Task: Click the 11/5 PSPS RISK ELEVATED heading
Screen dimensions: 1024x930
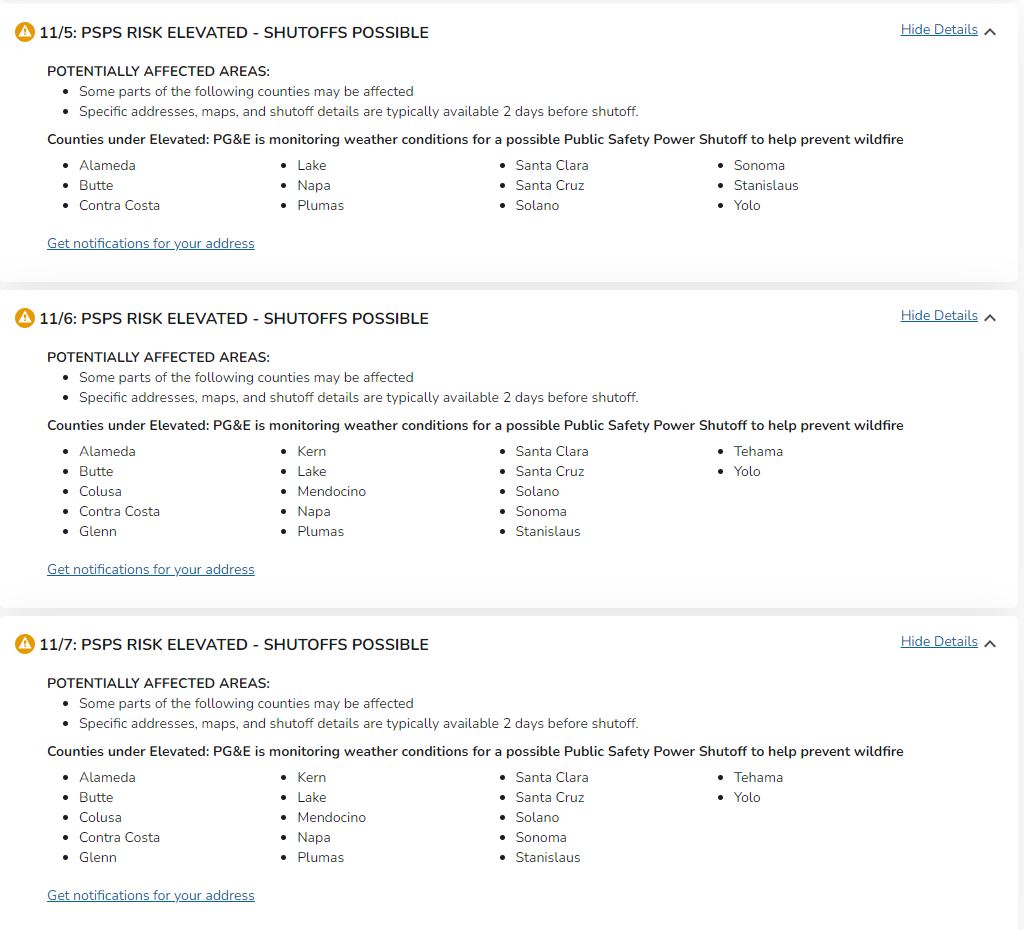Action: [x=234, y=33]
